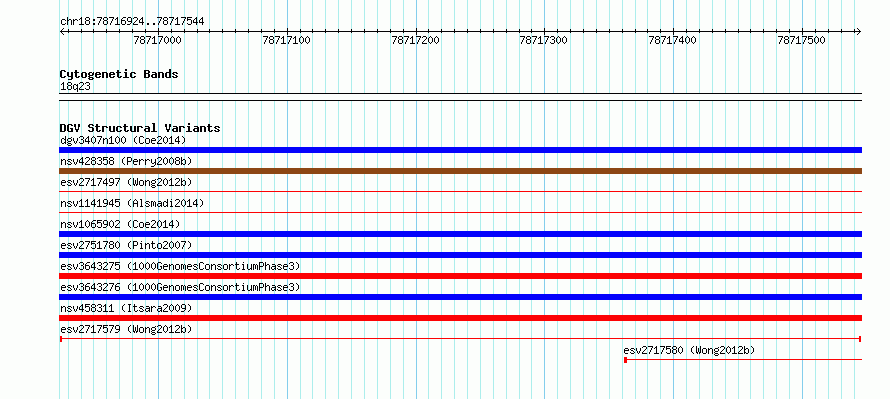Click the chr18:78716924..78717544 region label

pyautogui.click(x=132, y=22)
